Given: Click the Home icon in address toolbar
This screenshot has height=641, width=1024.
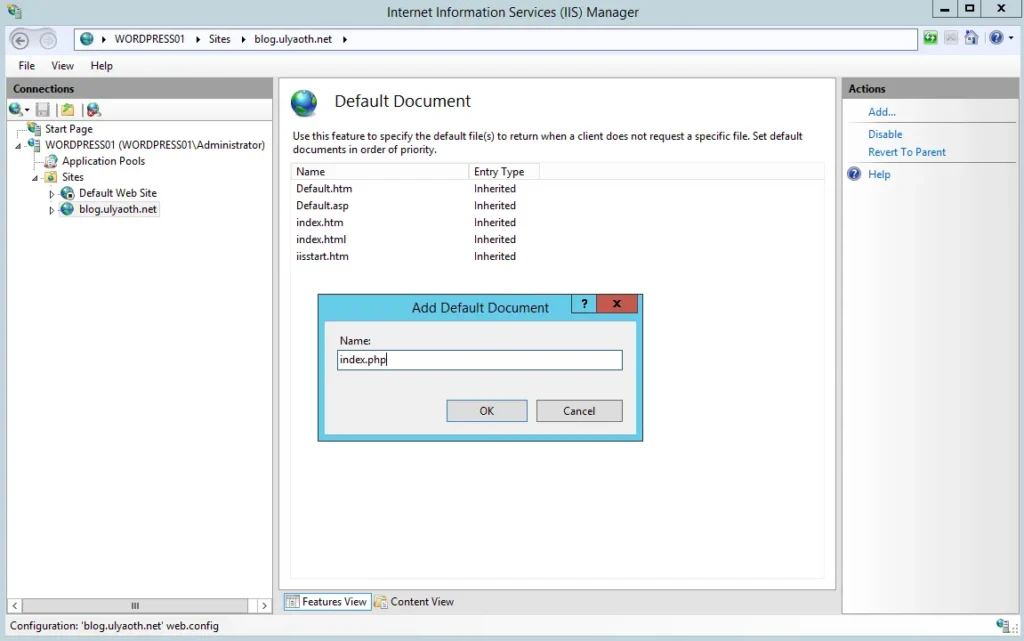Looking at the screenshot, I should [971, 39].
